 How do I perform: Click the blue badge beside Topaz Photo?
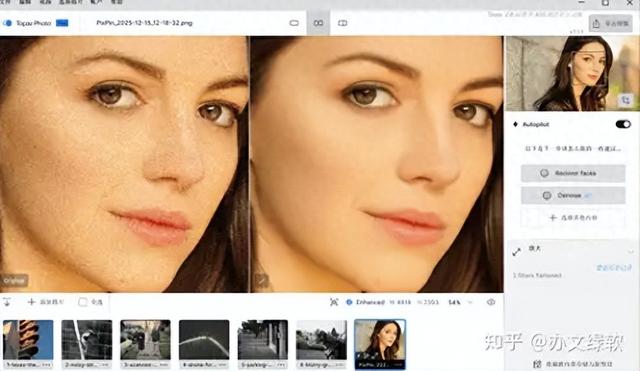tap(62, 23)
